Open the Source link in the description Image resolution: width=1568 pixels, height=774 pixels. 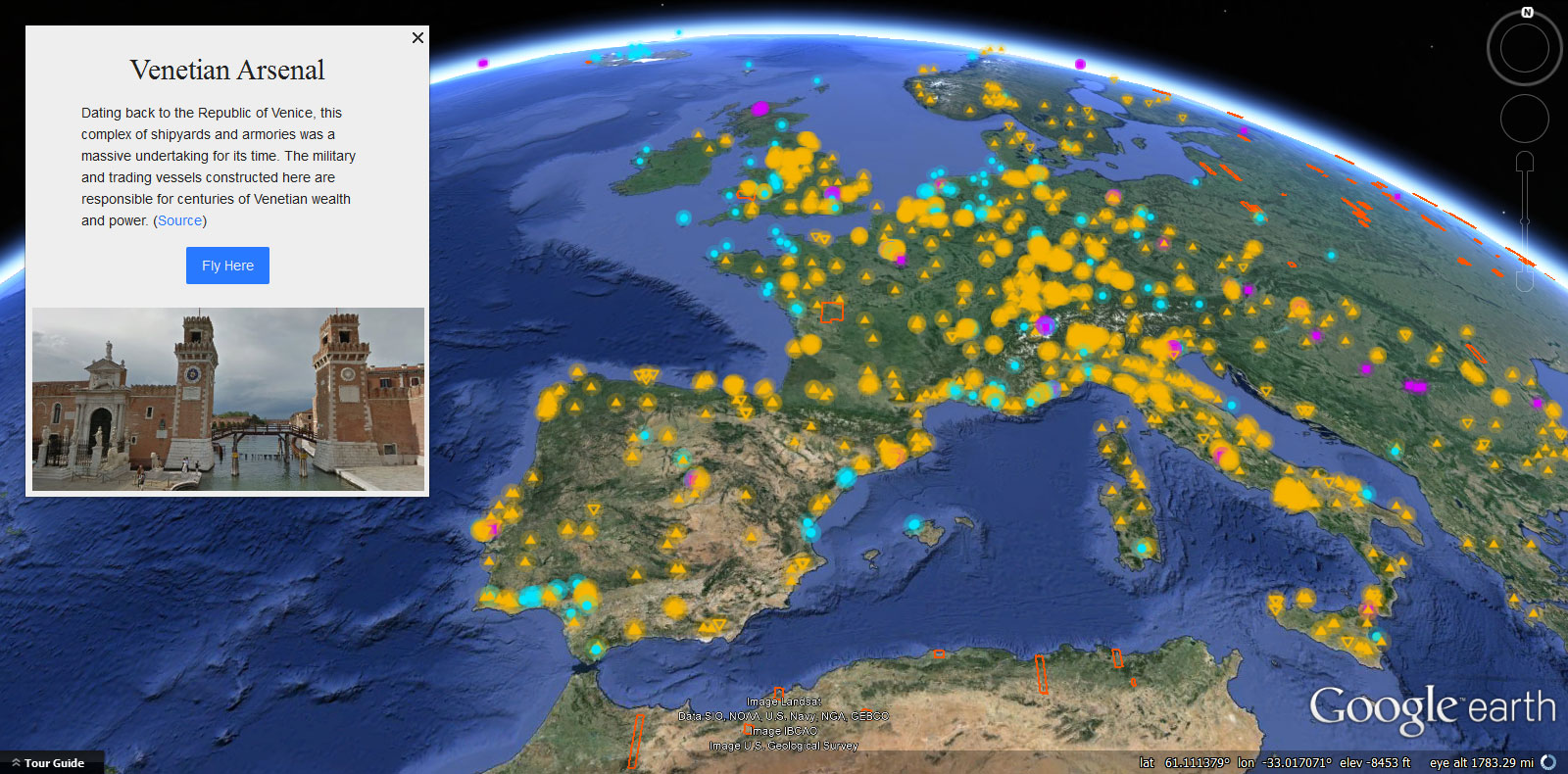pos(179,220)
